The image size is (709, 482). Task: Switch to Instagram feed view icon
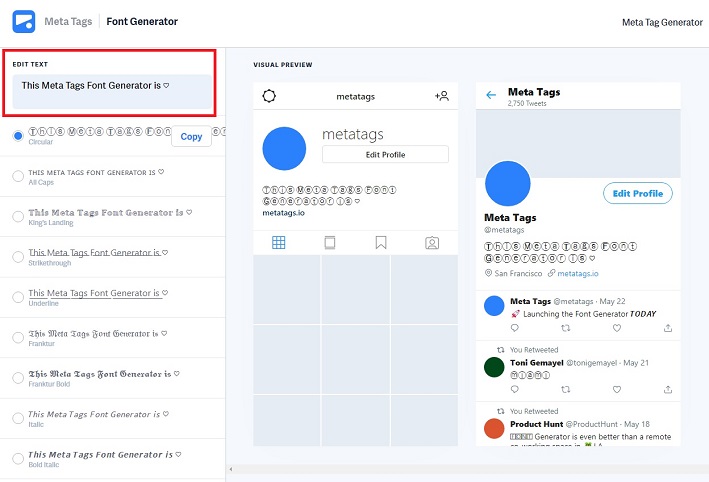pos(330,243)
